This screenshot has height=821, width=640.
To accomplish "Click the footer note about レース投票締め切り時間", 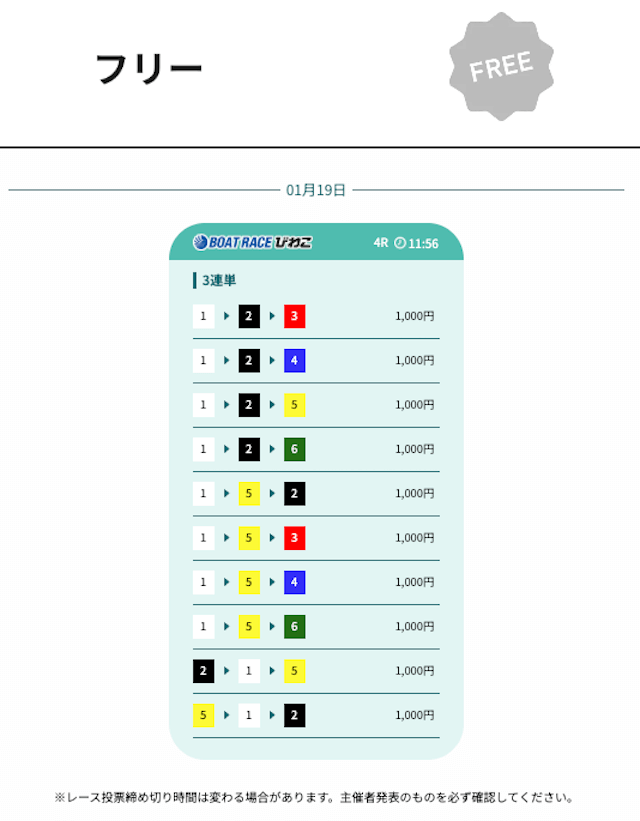I will click(x=315, y=798).
